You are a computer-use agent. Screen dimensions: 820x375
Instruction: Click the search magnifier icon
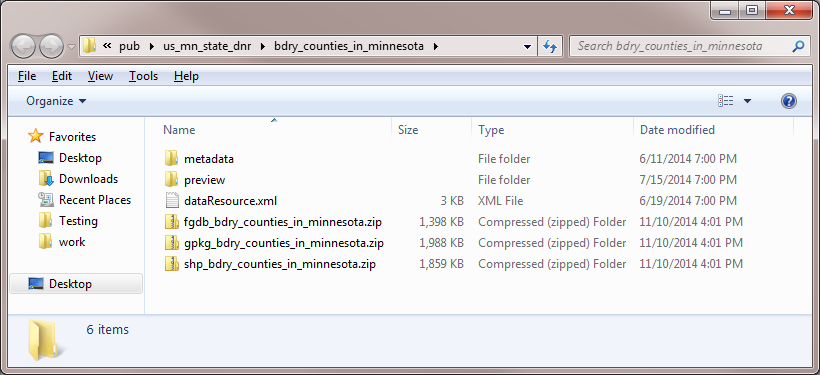(x=798, y=46)
